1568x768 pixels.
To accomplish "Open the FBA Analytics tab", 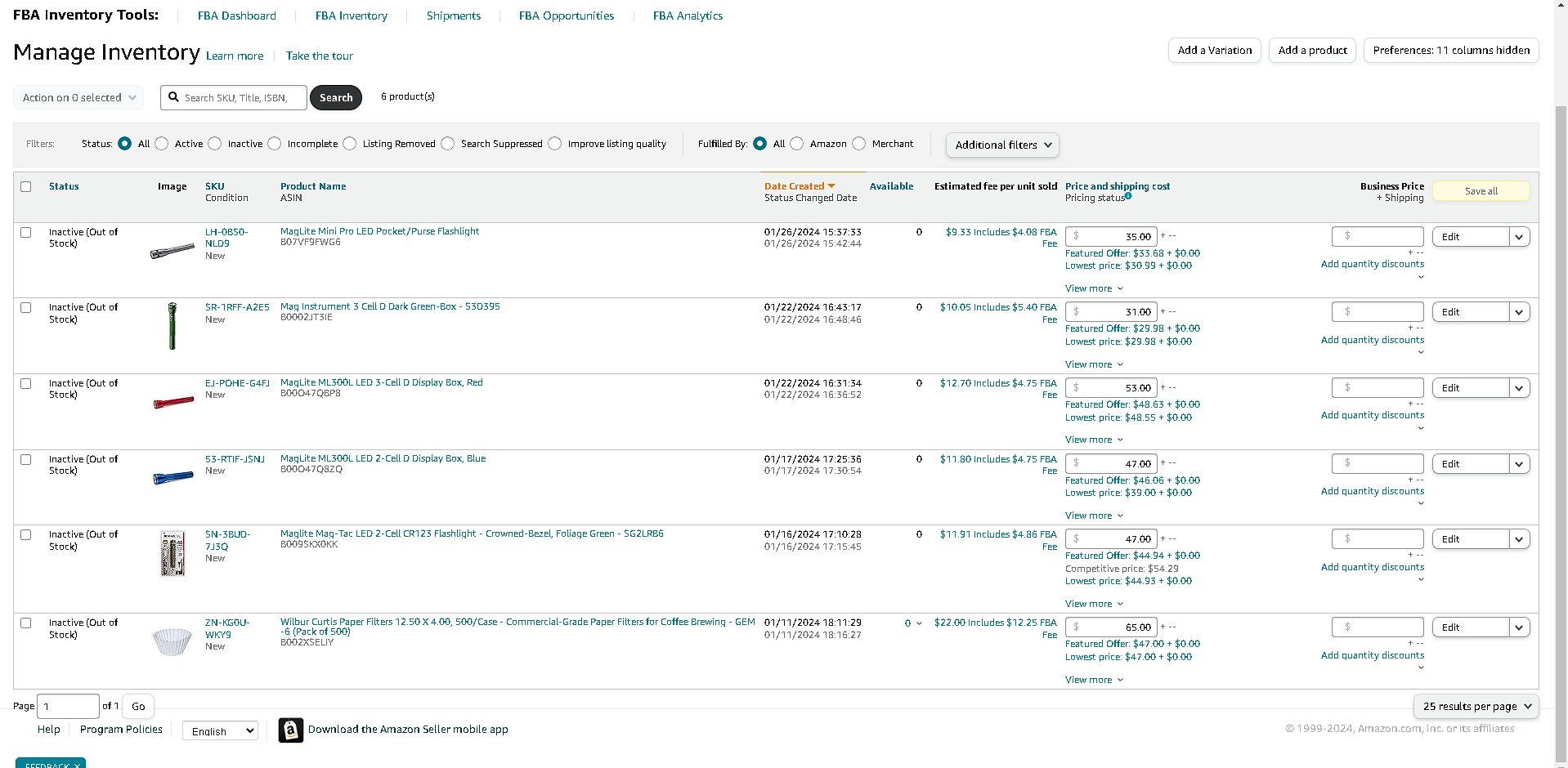I will point(688,16).
